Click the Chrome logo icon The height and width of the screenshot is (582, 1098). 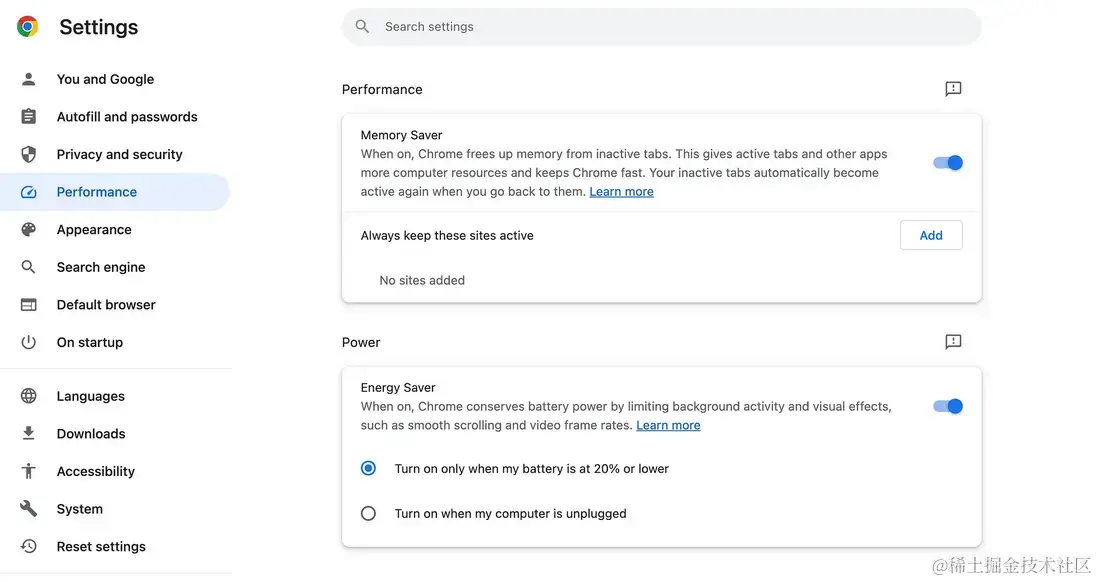click(27, 27)
